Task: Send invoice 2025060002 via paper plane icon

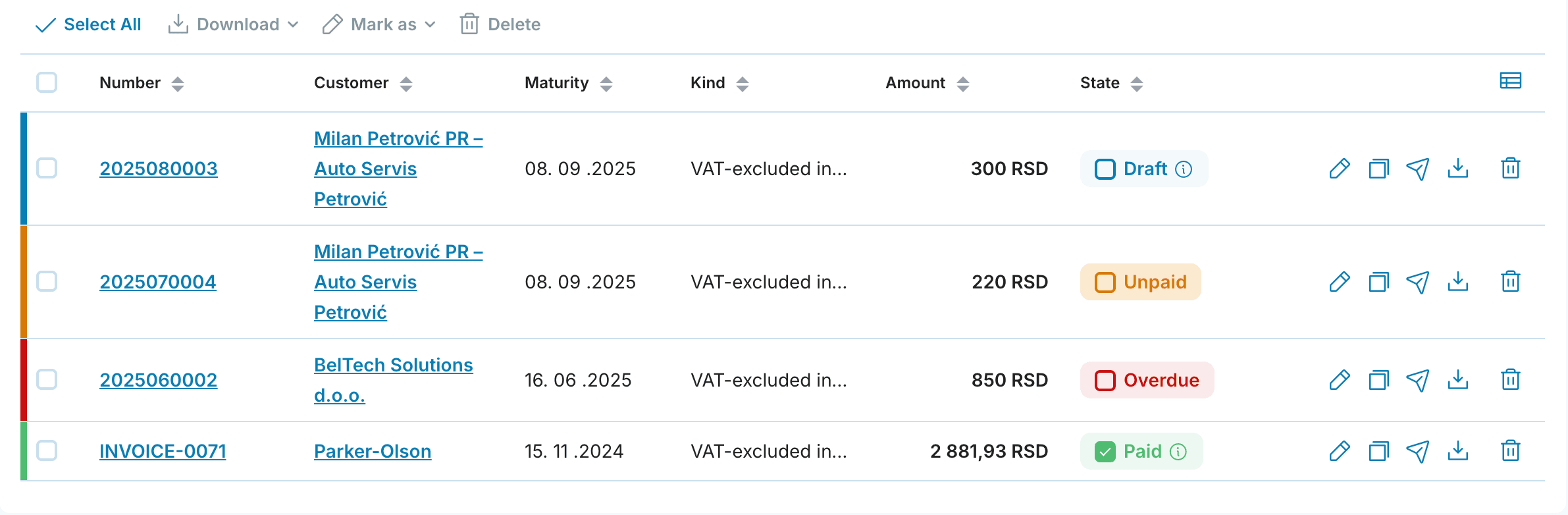Action: (1418, 380)
